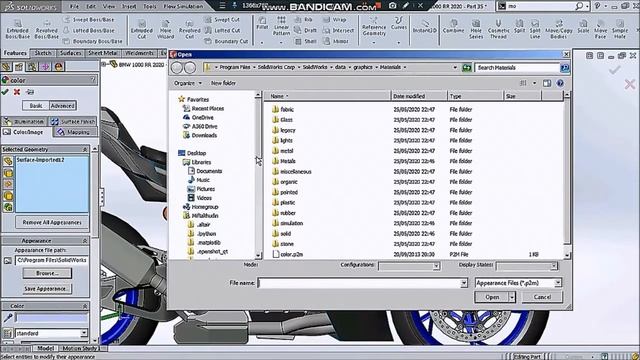640x360 pixels.
Task: Open the Appearance Files type dropdown
Action: point(558,283)
